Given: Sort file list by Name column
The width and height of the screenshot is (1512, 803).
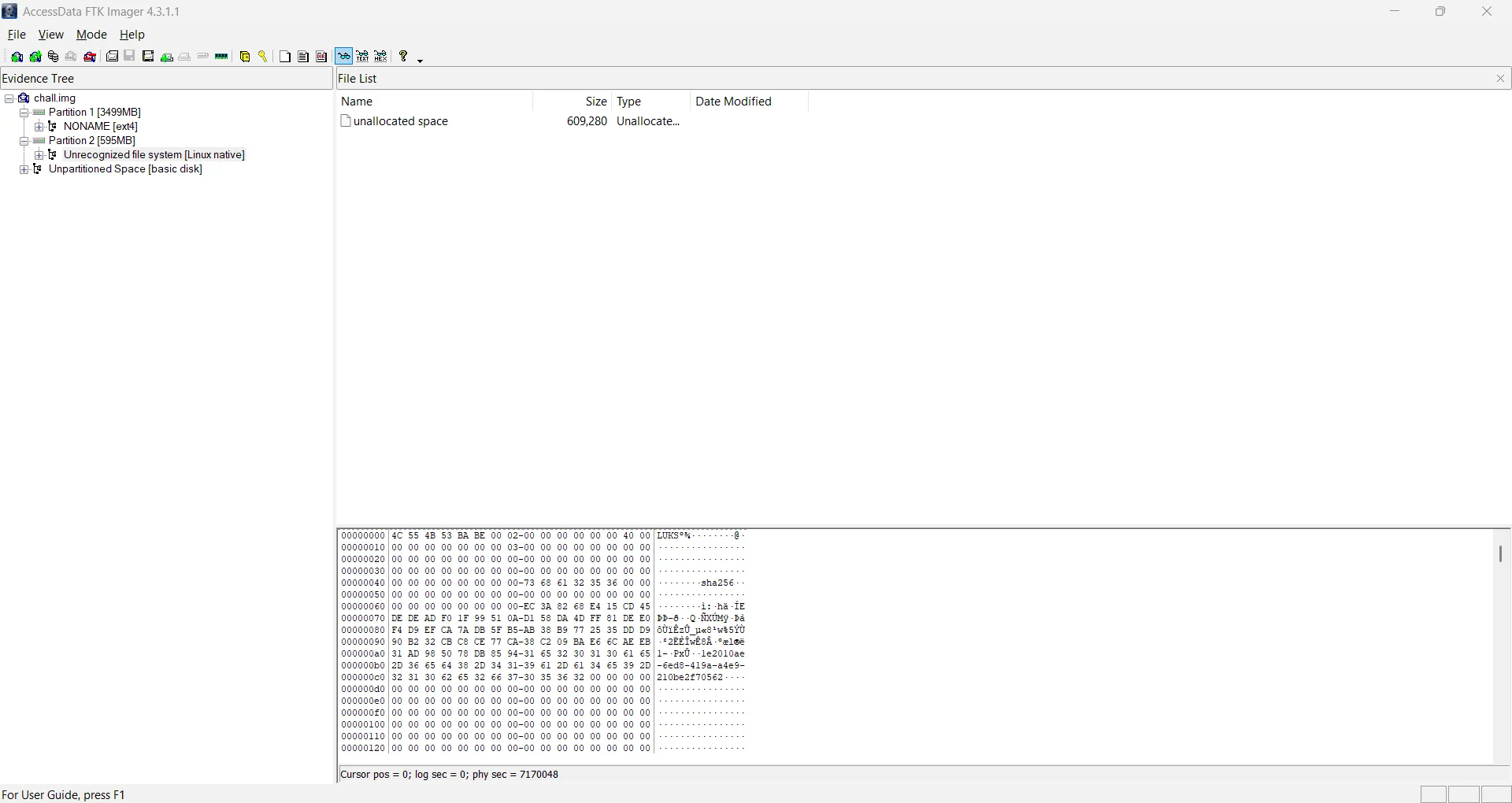Looking at the screenshot, I should click(x=435, y=102).
